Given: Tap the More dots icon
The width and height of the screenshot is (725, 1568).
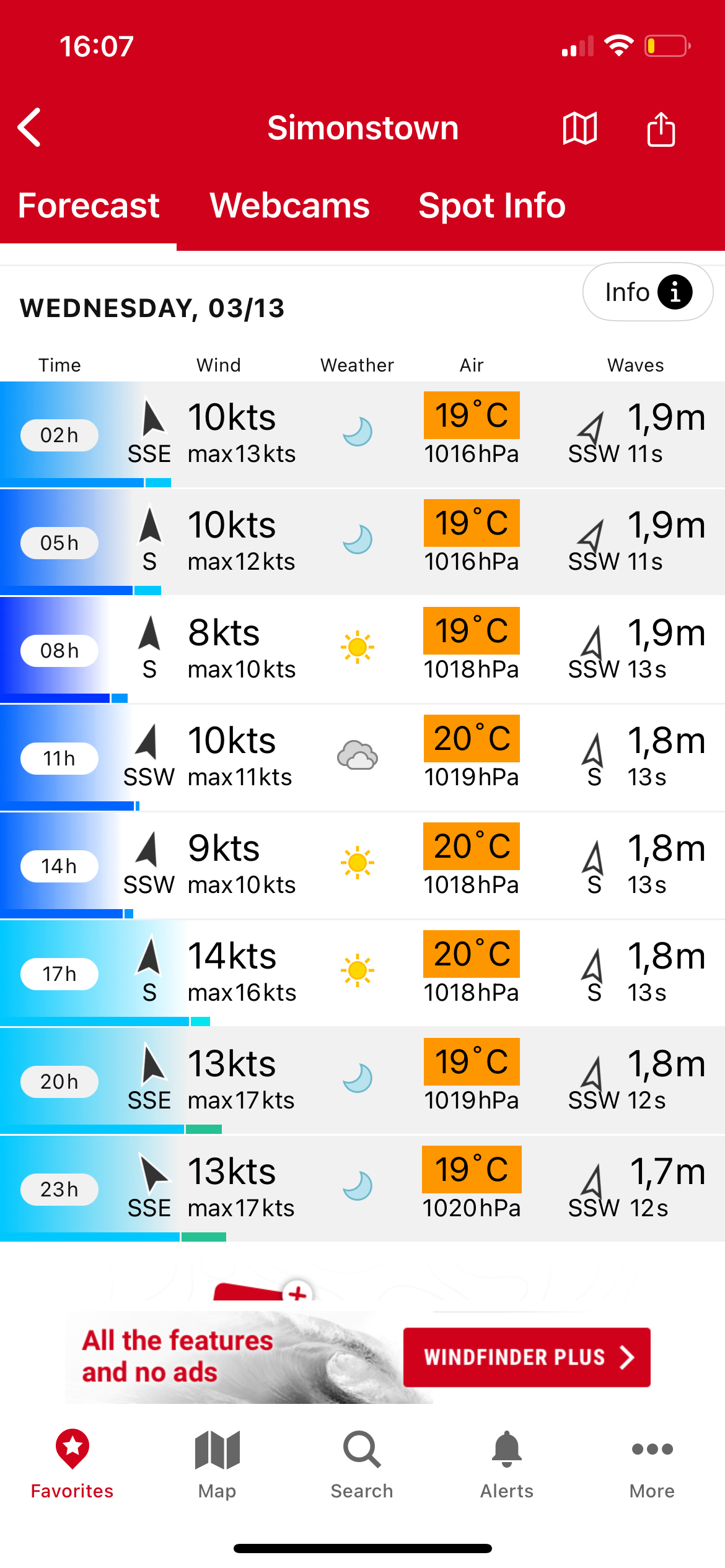Looking at the screenshot, I should [652, 1449].
